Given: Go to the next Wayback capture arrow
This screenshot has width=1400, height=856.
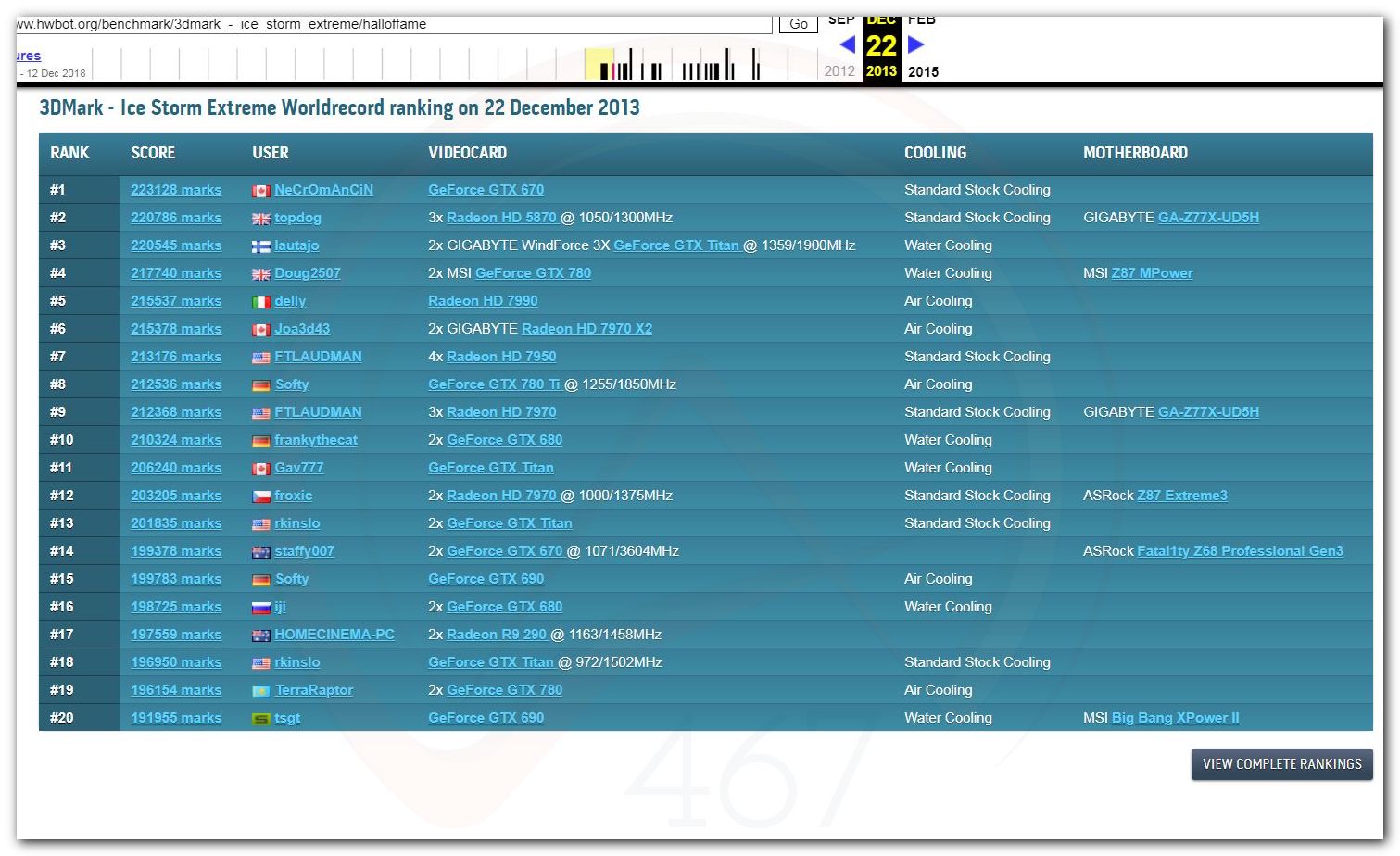Looking at the screenshot, I should tap(916, 44).
